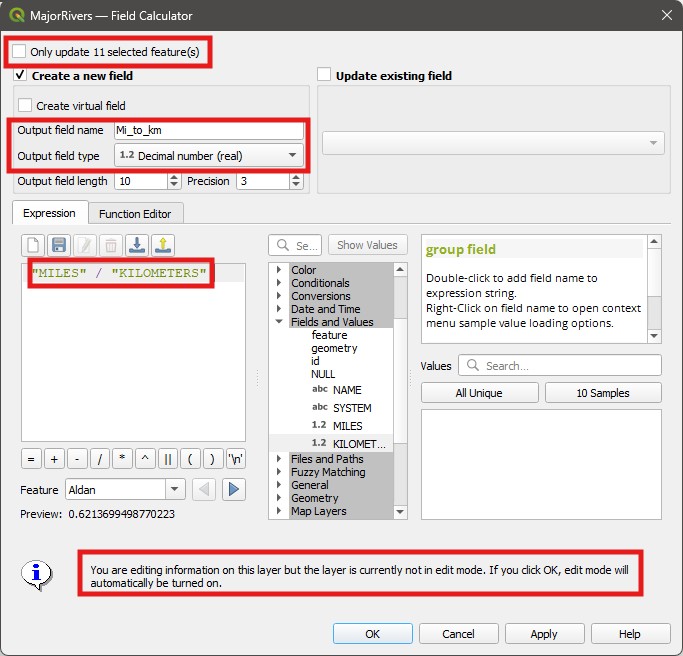Screen dimensions: 683x656
Task: Select the Expression tab
Action: click(x=49, y=213)
